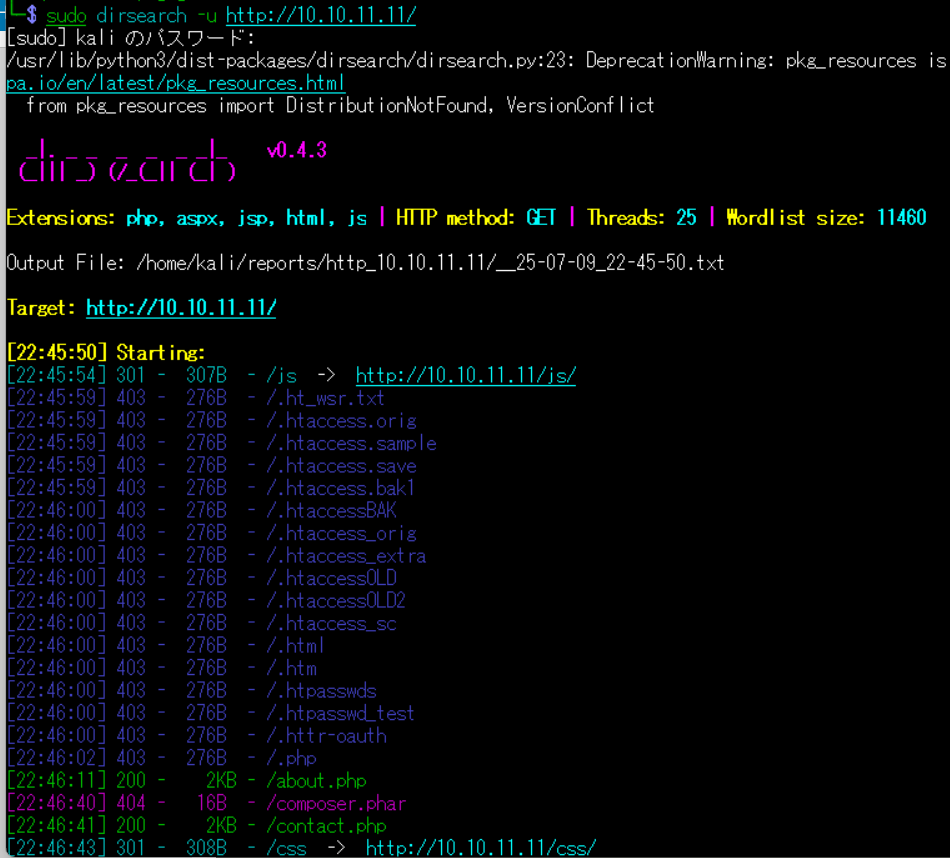Click the Threads value 25
The height and width of the screenshot is (858, 950).
click(684, 218)
